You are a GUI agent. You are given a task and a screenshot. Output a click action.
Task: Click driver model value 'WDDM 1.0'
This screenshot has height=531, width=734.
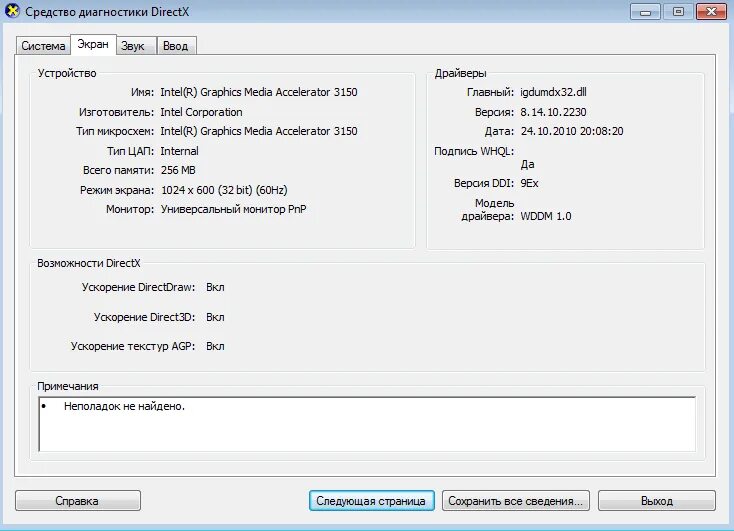pos(546,216)
